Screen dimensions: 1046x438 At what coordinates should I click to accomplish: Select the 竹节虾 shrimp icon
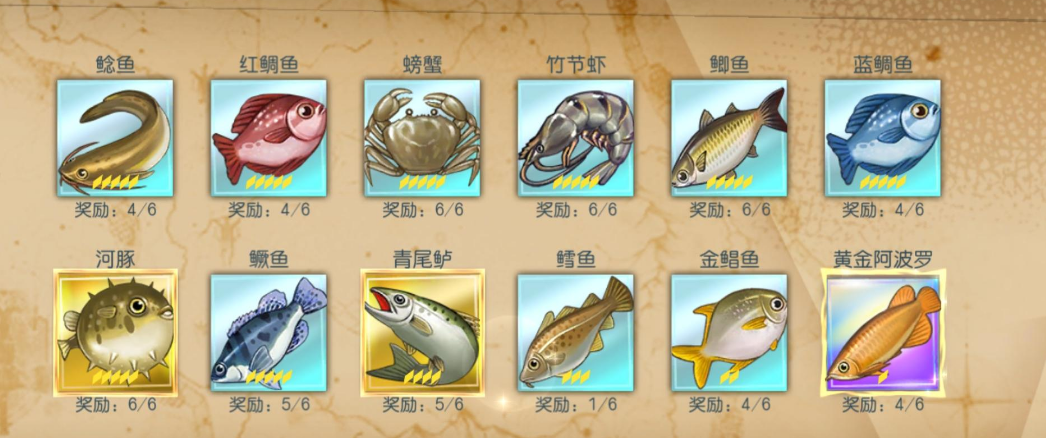coord(576,138)
